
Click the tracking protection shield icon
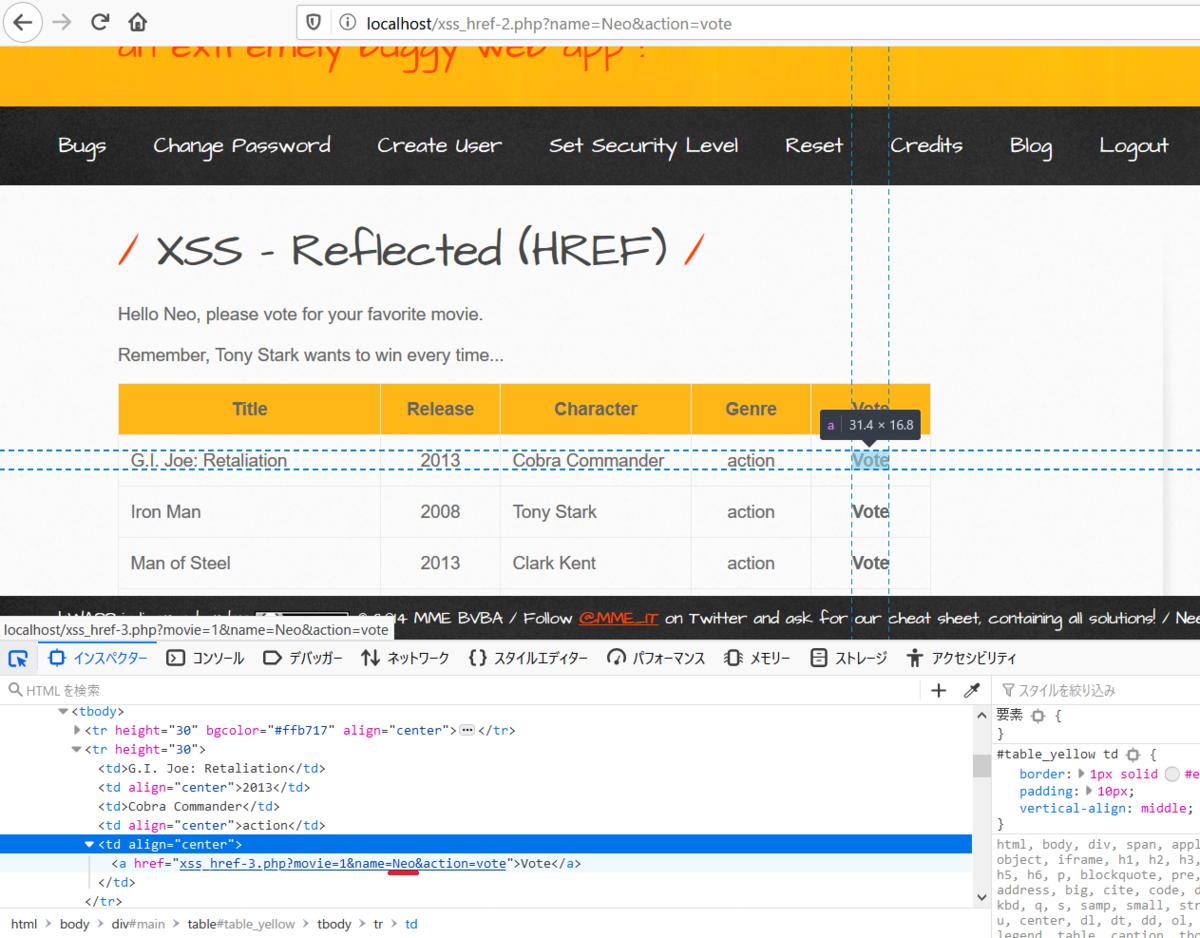point(314,22)
